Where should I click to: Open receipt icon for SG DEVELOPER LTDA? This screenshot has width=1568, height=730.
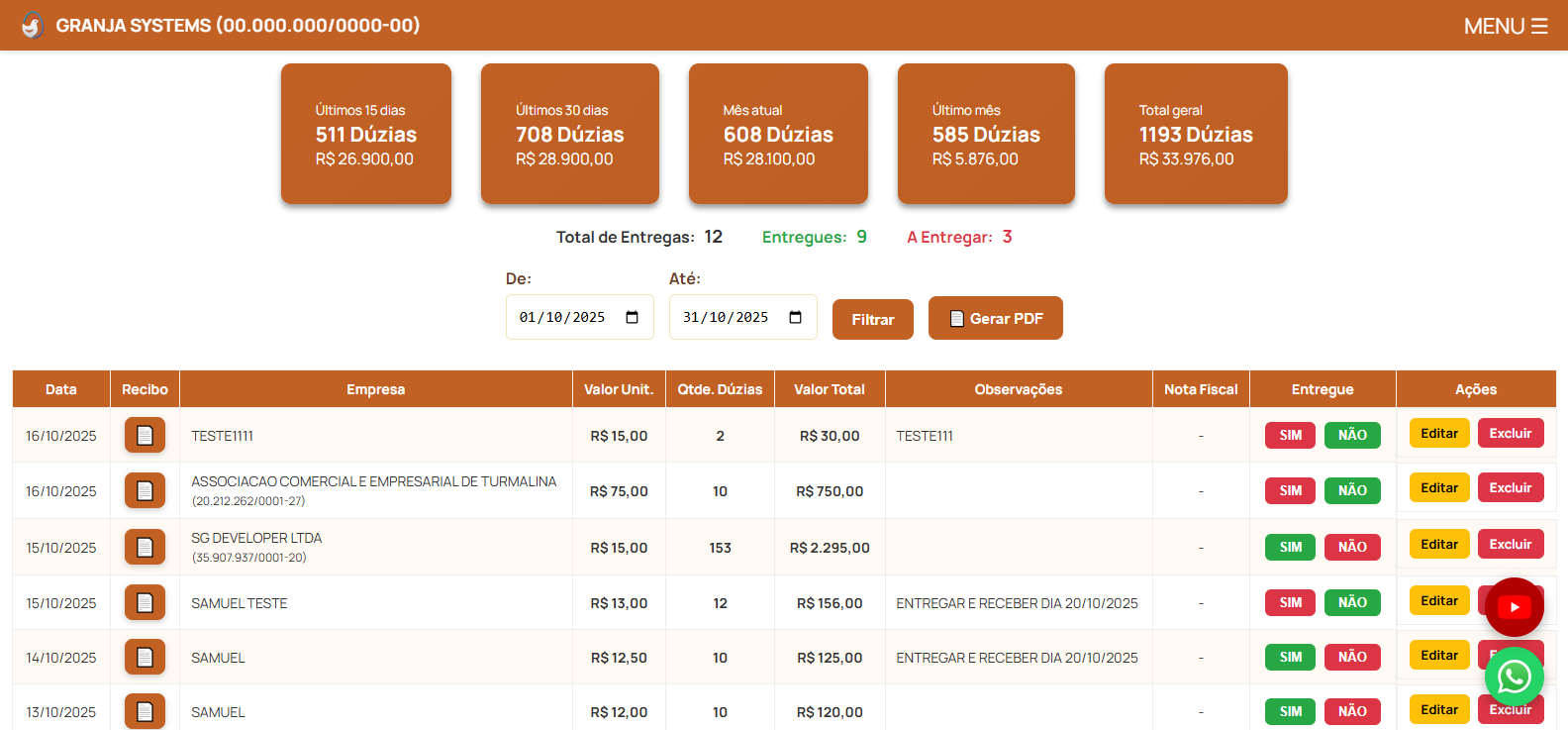pyautogui.click(x=145, y=547)
